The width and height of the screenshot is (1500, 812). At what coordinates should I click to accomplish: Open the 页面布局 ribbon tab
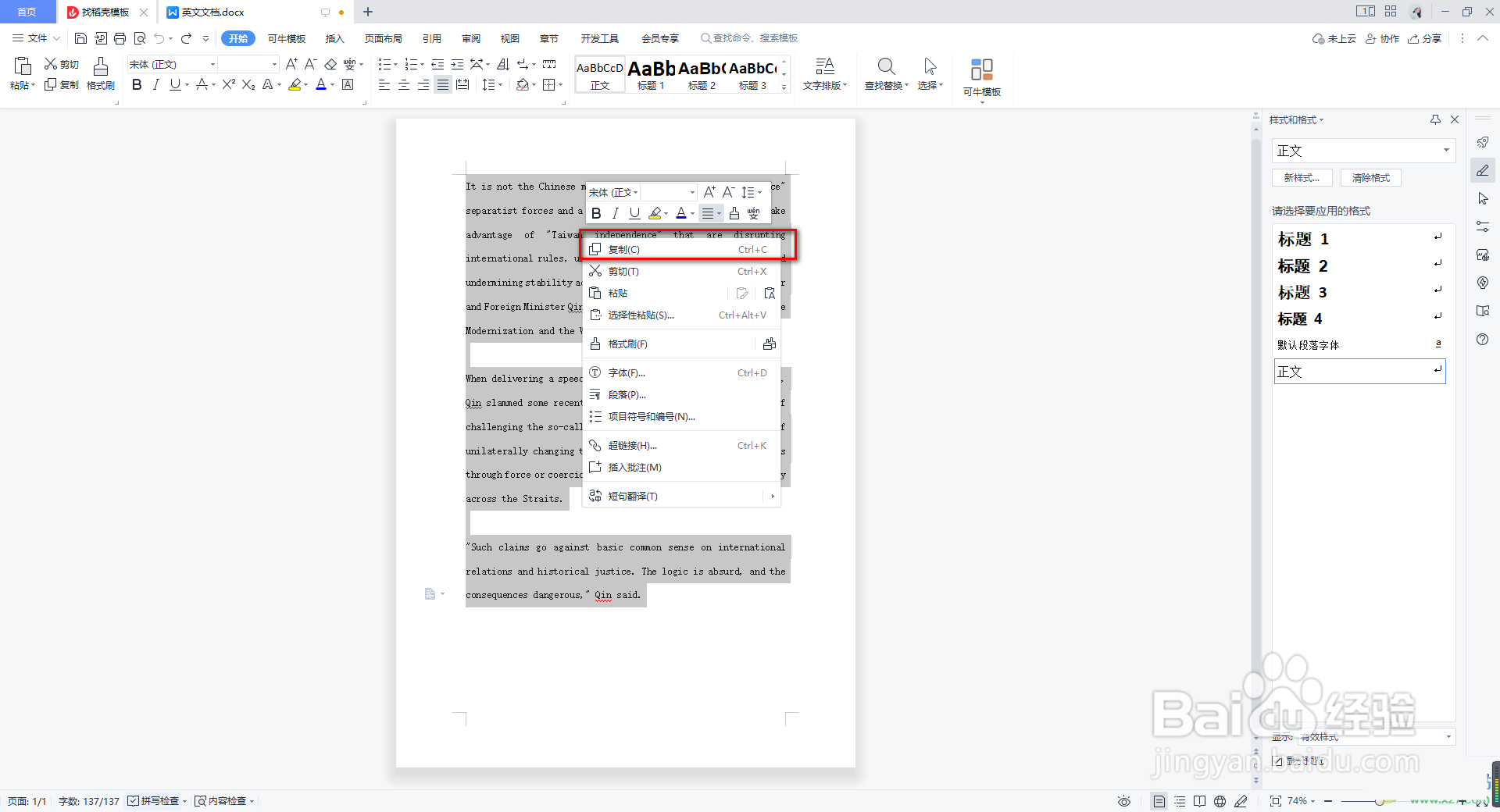[383, 38]
